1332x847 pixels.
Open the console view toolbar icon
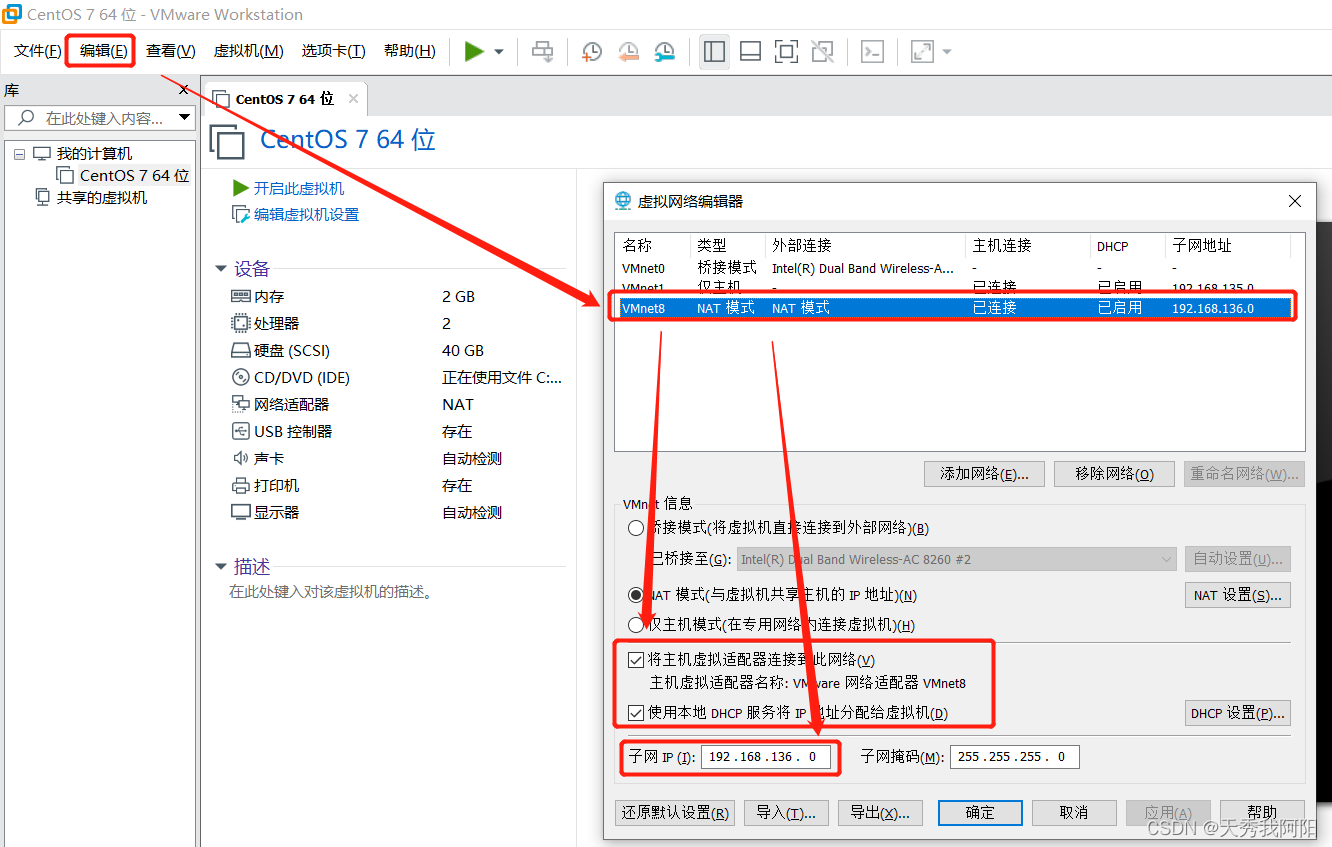[x=872, y=51]
